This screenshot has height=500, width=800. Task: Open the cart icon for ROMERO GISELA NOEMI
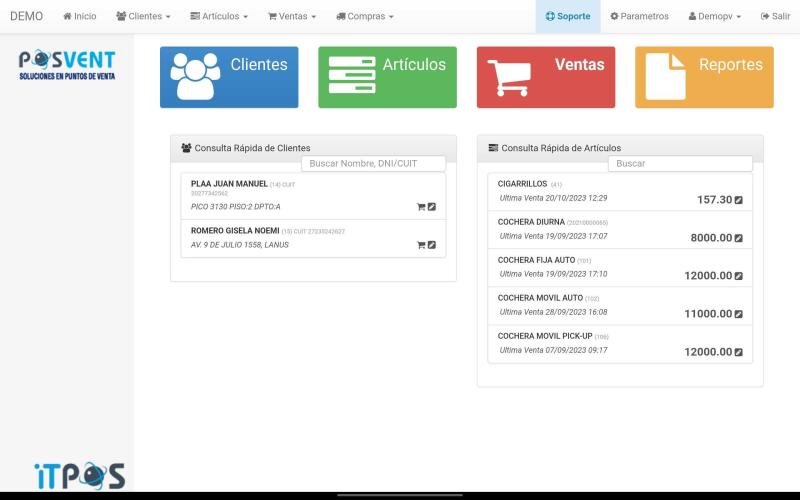click(421, 245)
